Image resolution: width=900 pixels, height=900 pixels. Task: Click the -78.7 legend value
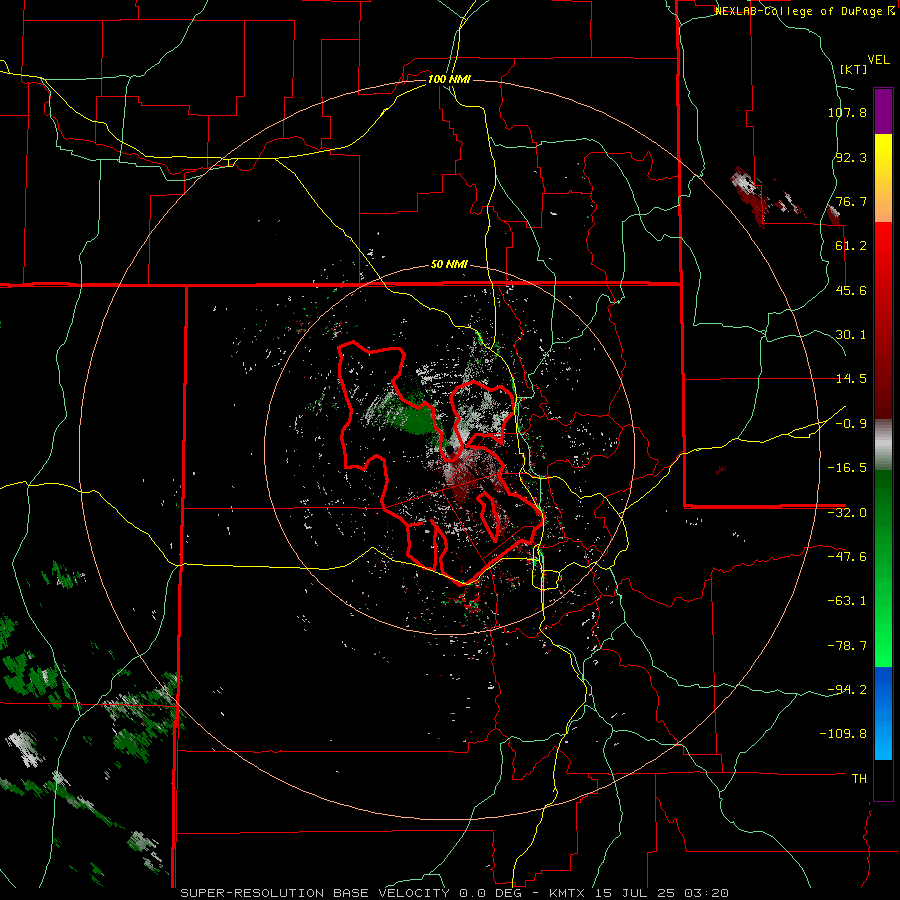847,646
